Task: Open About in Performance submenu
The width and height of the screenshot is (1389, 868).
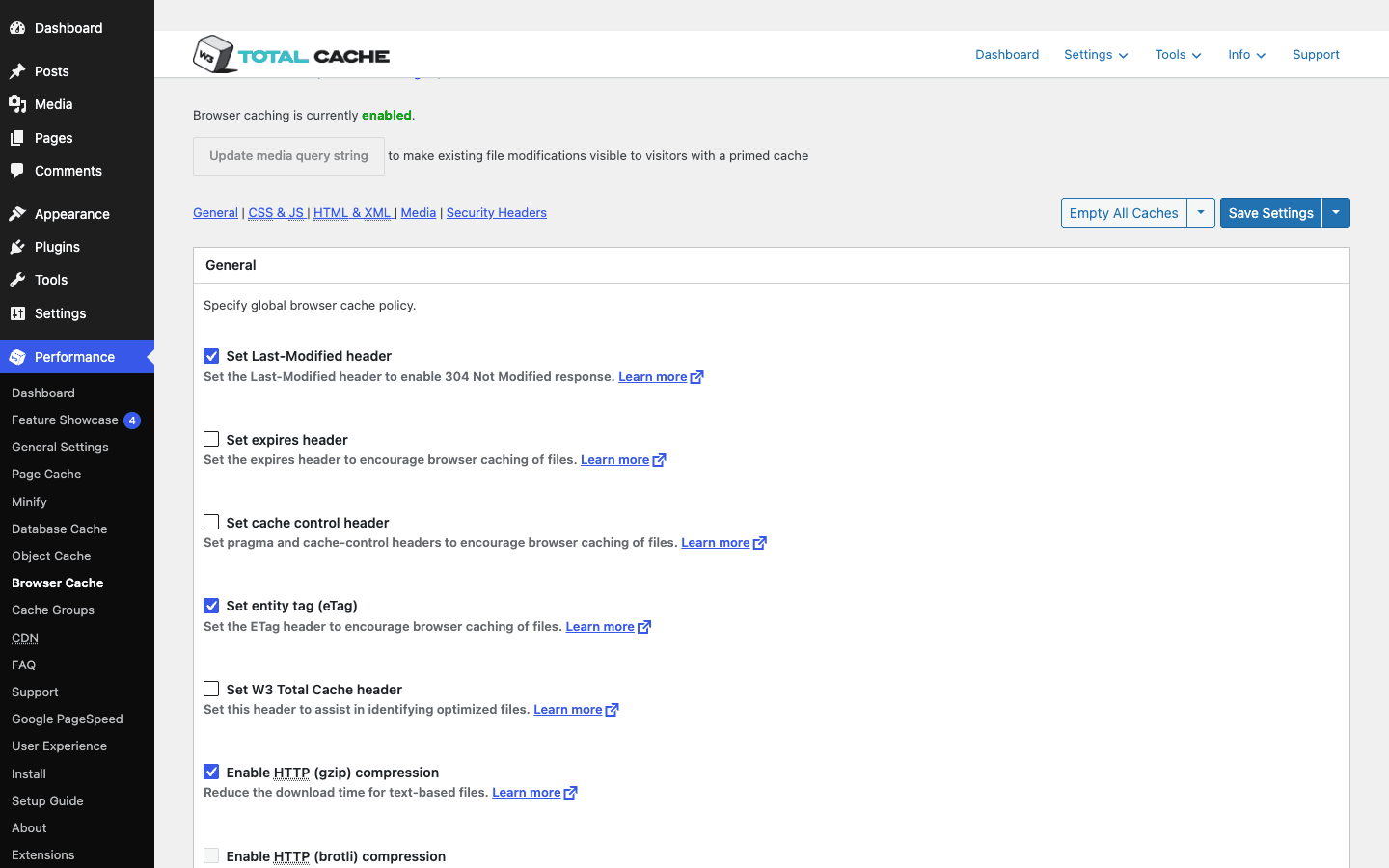Action: coord(29,828)
